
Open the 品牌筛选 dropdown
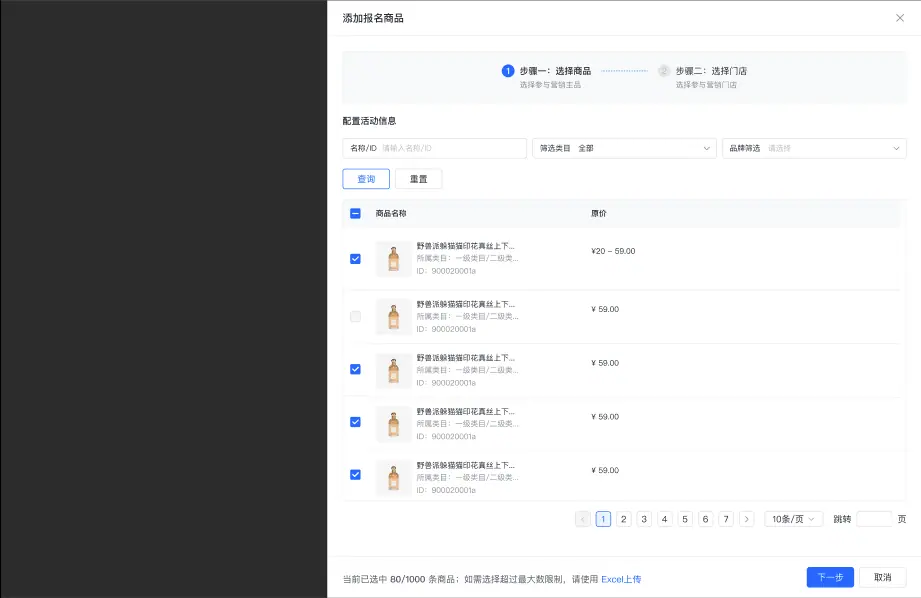click(x=814, y=148)
